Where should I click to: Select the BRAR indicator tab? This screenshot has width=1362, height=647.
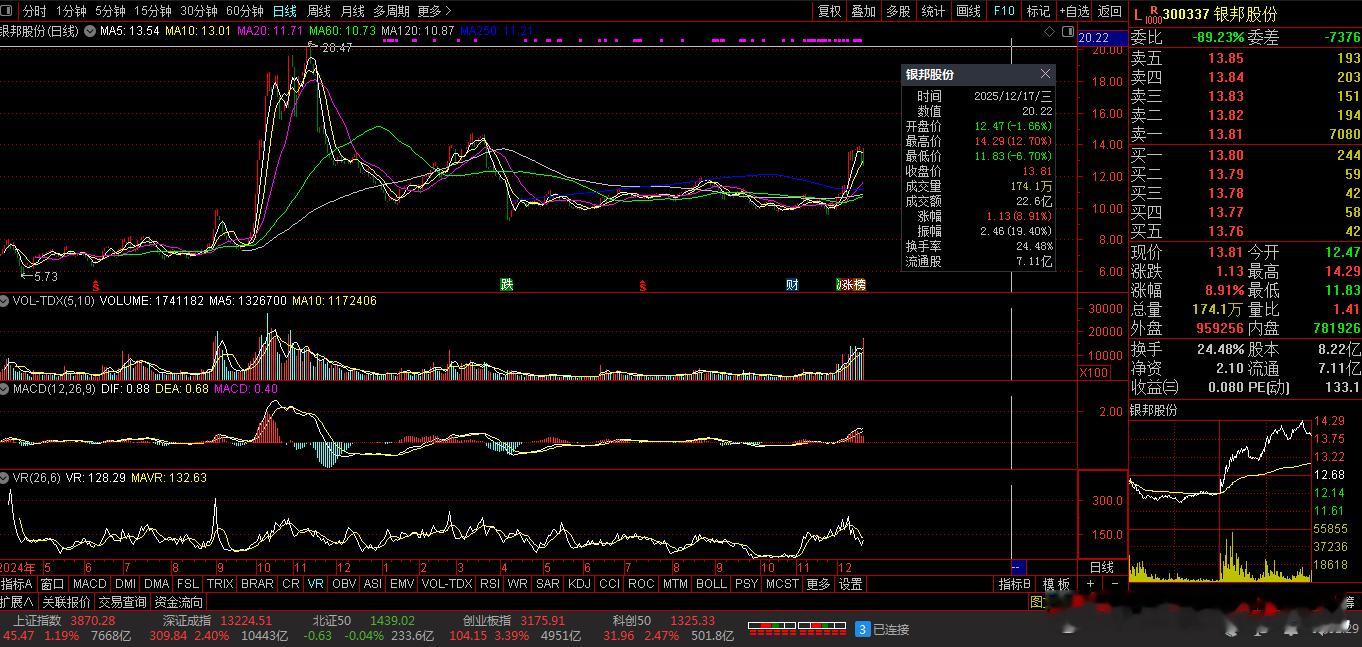257,584
